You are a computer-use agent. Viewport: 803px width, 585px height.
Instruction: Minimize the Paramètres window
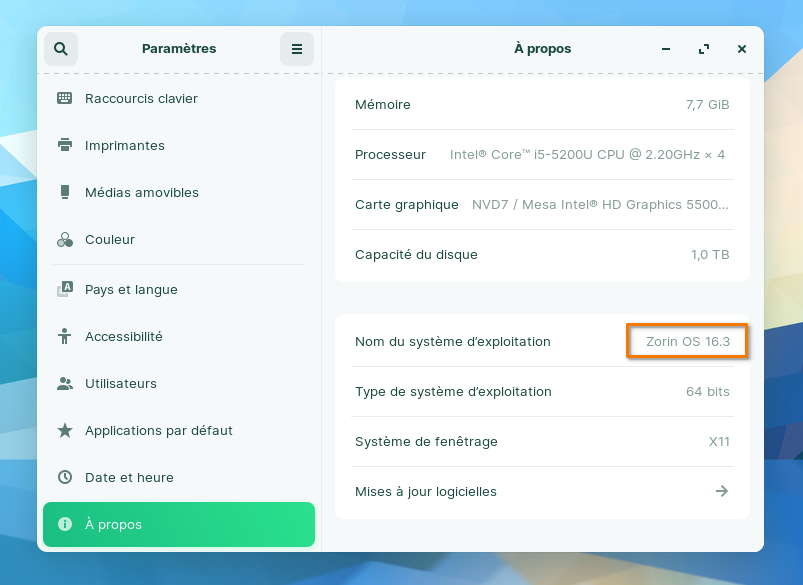pos(666,49)
